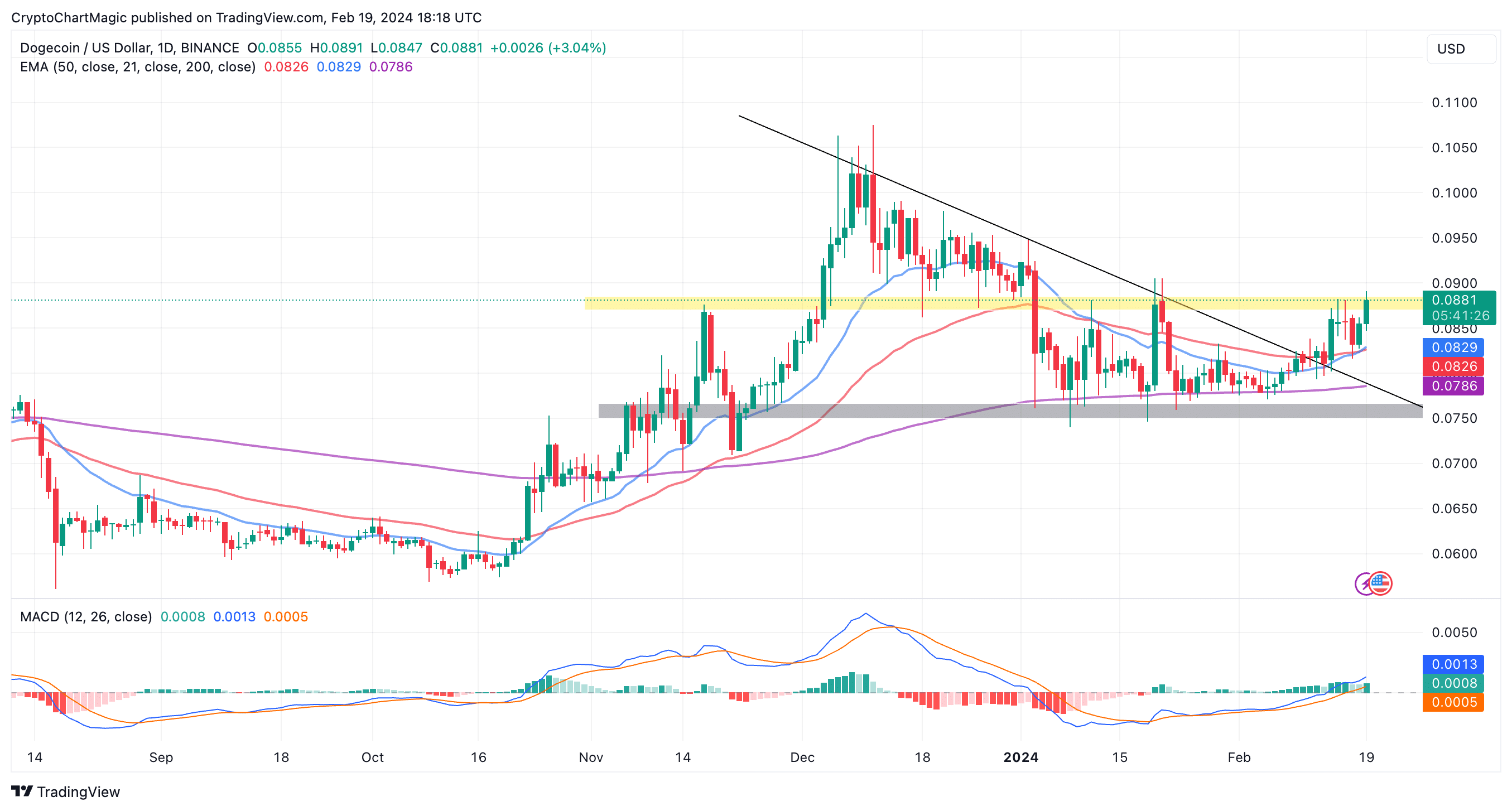Click the 0.0050 MACD scale label
The image size is (1512, 811).
[x=1454, y=633]
